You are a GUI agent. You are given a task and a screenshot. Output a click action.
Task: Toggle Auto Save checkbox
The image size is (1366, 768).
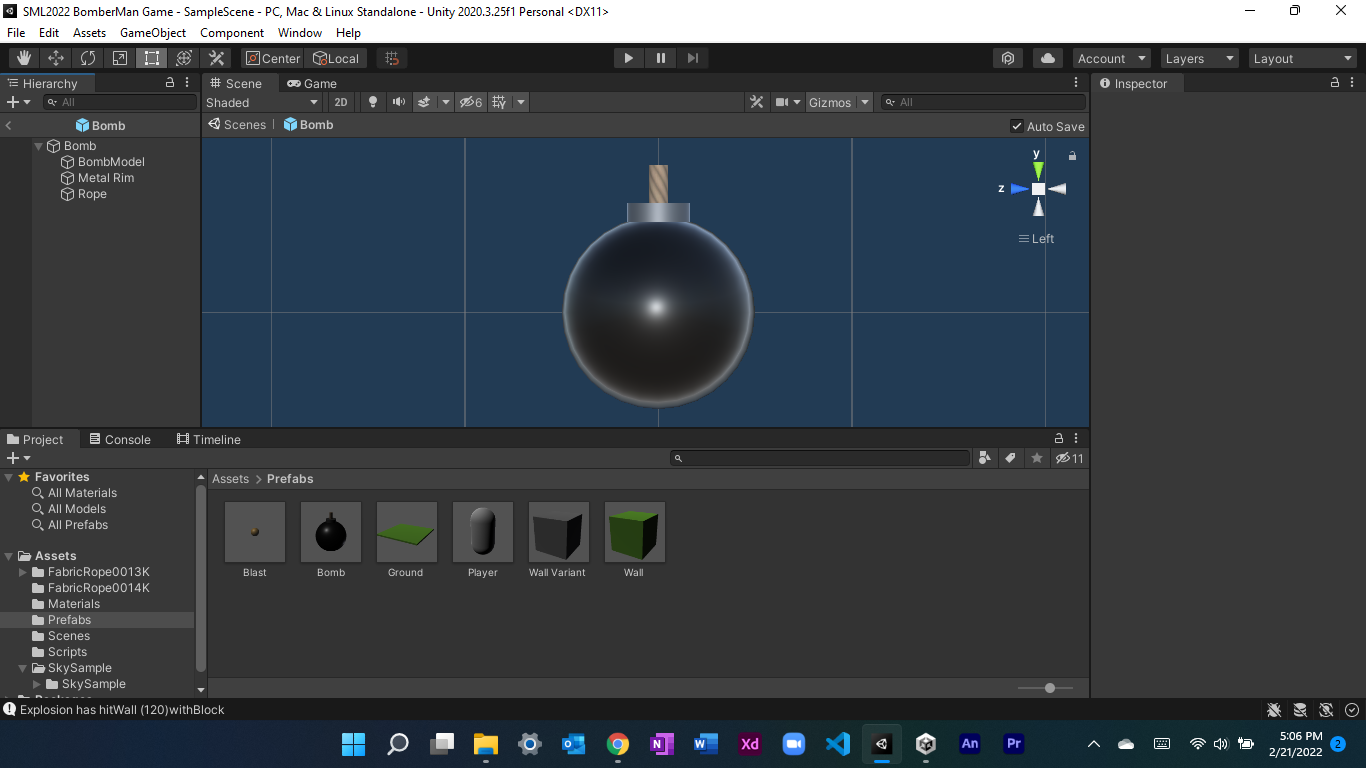click(x=1017, y=126)
